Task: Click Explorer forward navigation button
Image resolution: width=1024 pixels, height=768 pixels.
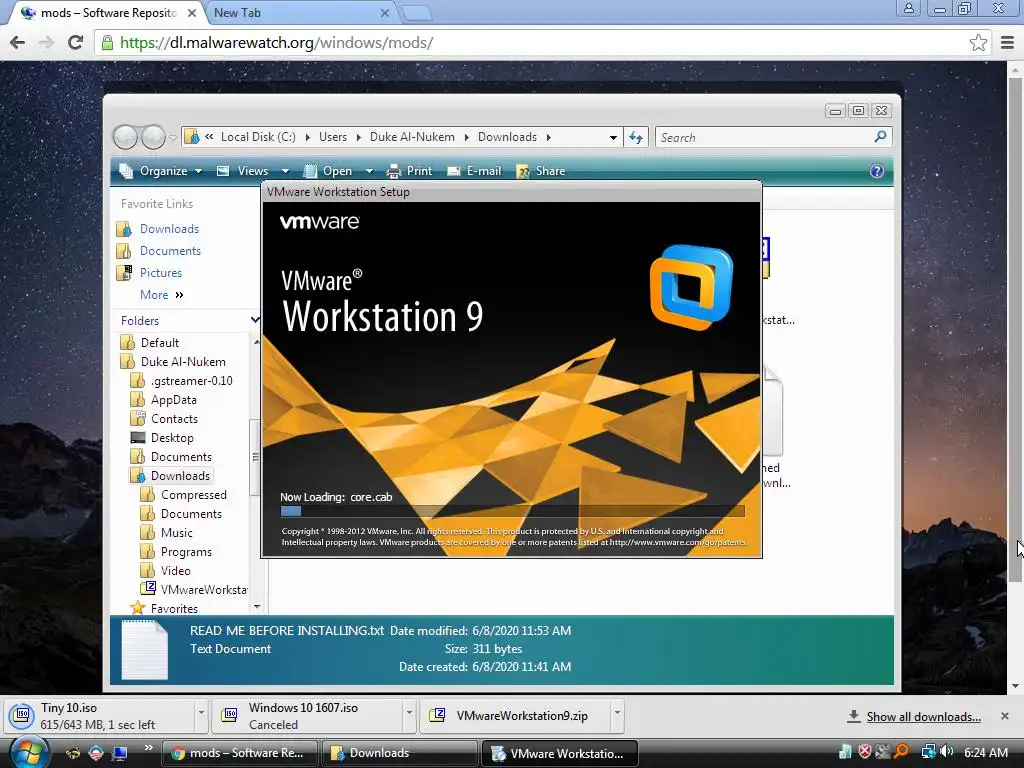Action: 153,137
